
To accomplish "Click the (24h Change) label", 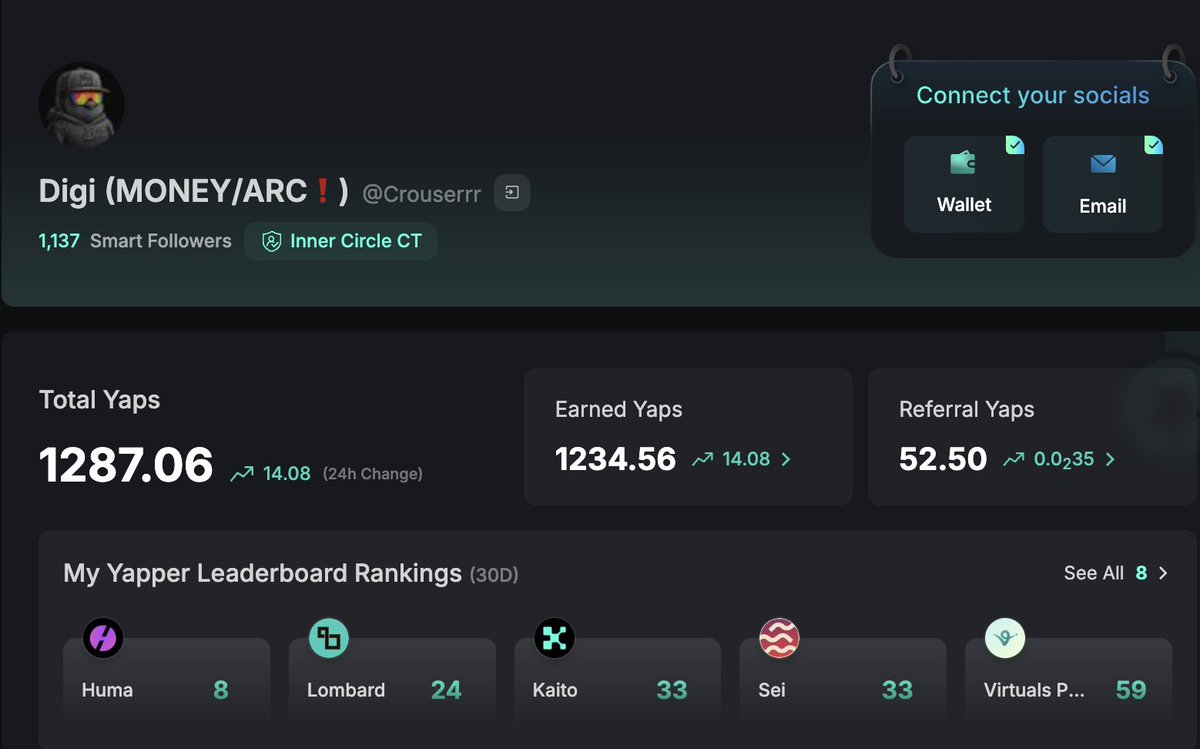I will (x=372, y=474).
